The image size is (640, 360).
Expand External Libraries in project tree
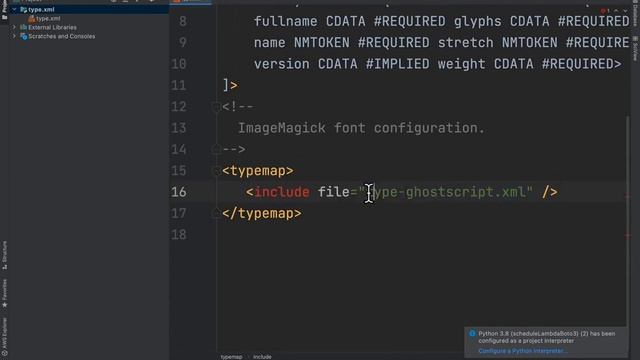click(x=14, y=27)
